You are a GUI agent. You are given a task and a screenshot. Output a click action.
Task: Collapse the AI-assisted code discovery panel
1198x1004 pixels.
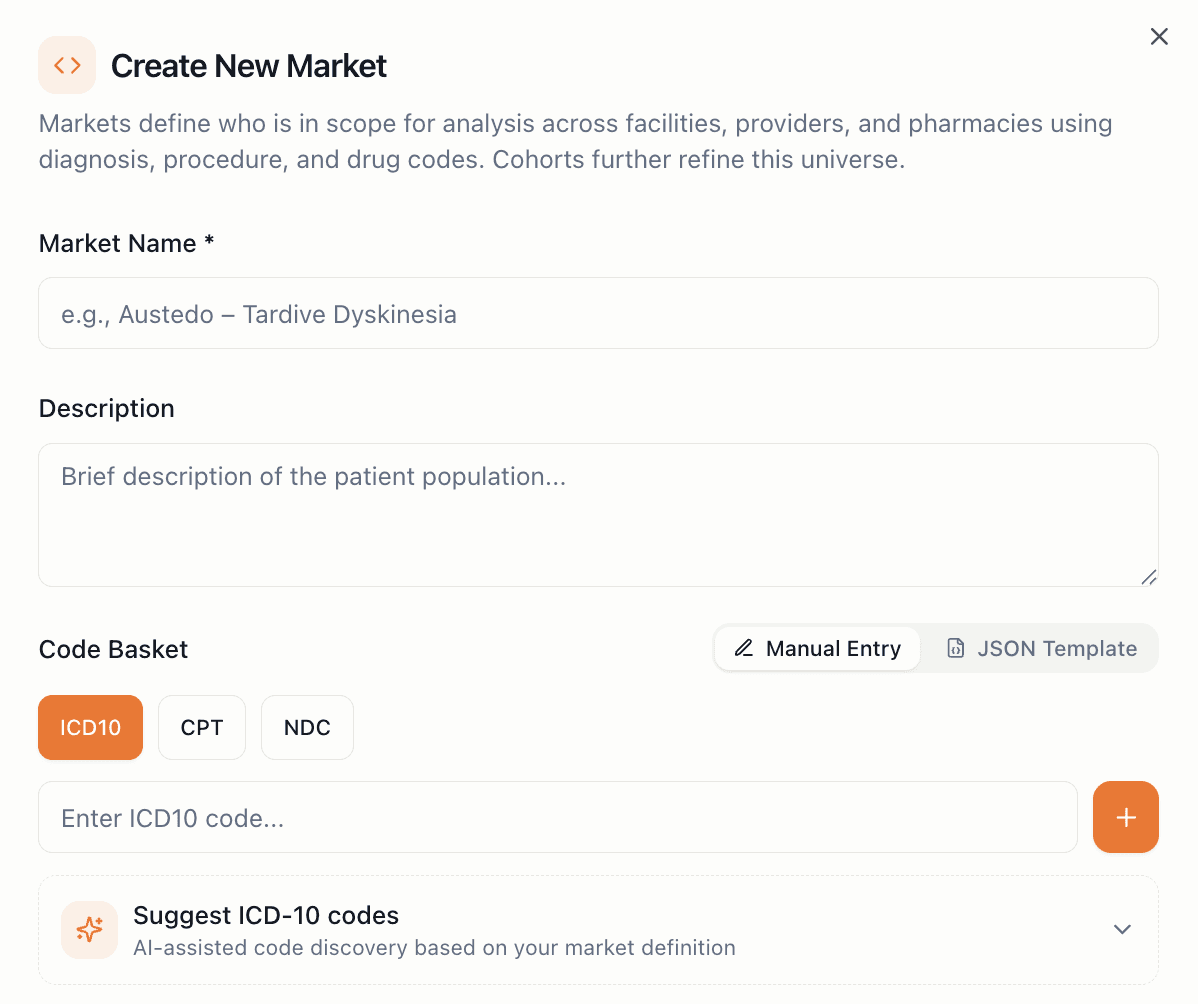coord(1121,929)
